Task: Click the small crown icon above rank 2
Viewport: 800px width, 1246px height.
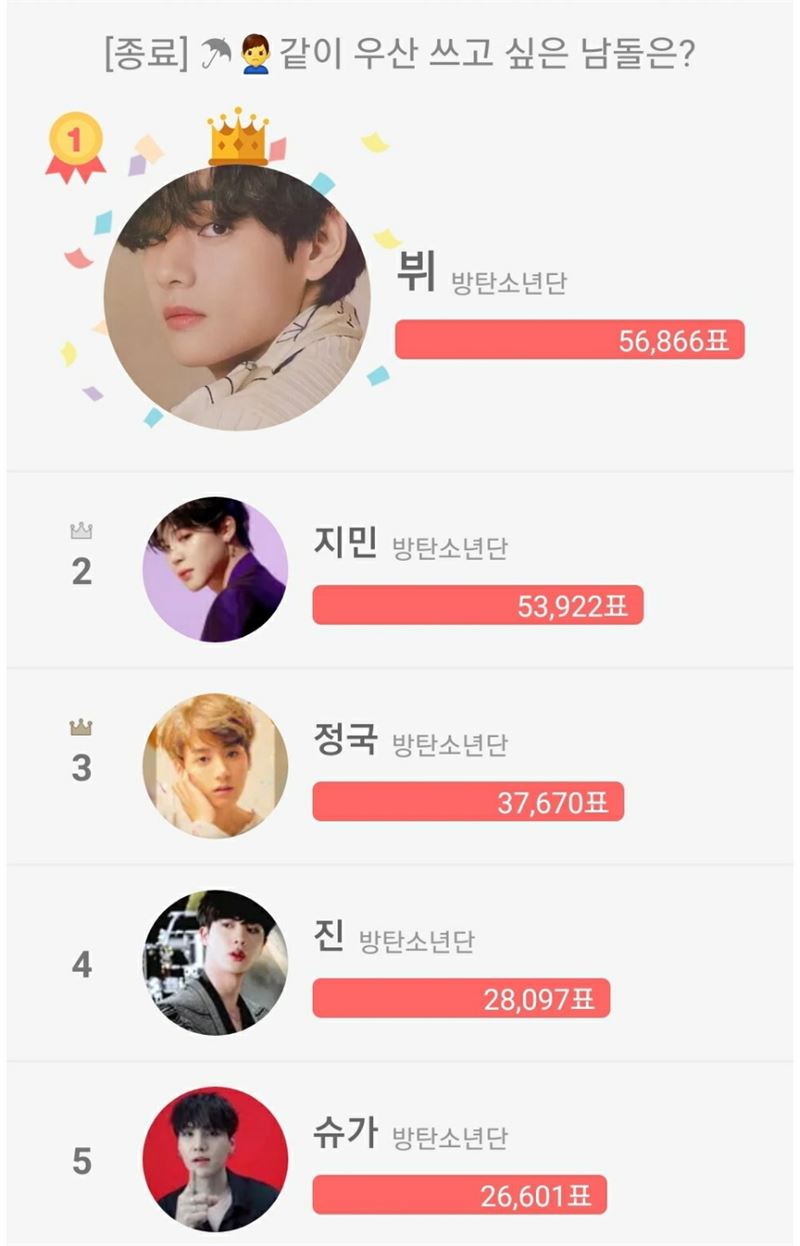Action: tap(81, 531)
